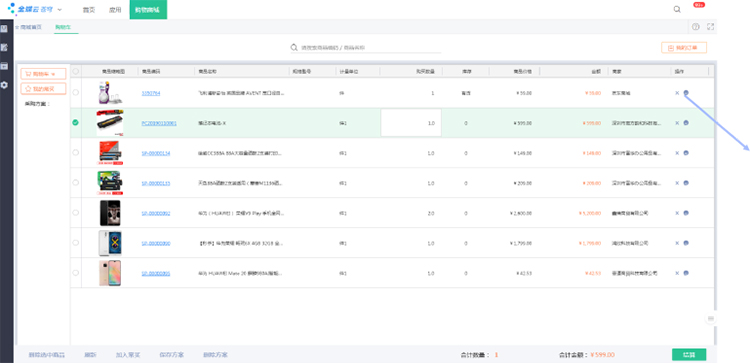
Task: Click the quantity input showing 1.0 in selected row
Action: tap(411, 123)
